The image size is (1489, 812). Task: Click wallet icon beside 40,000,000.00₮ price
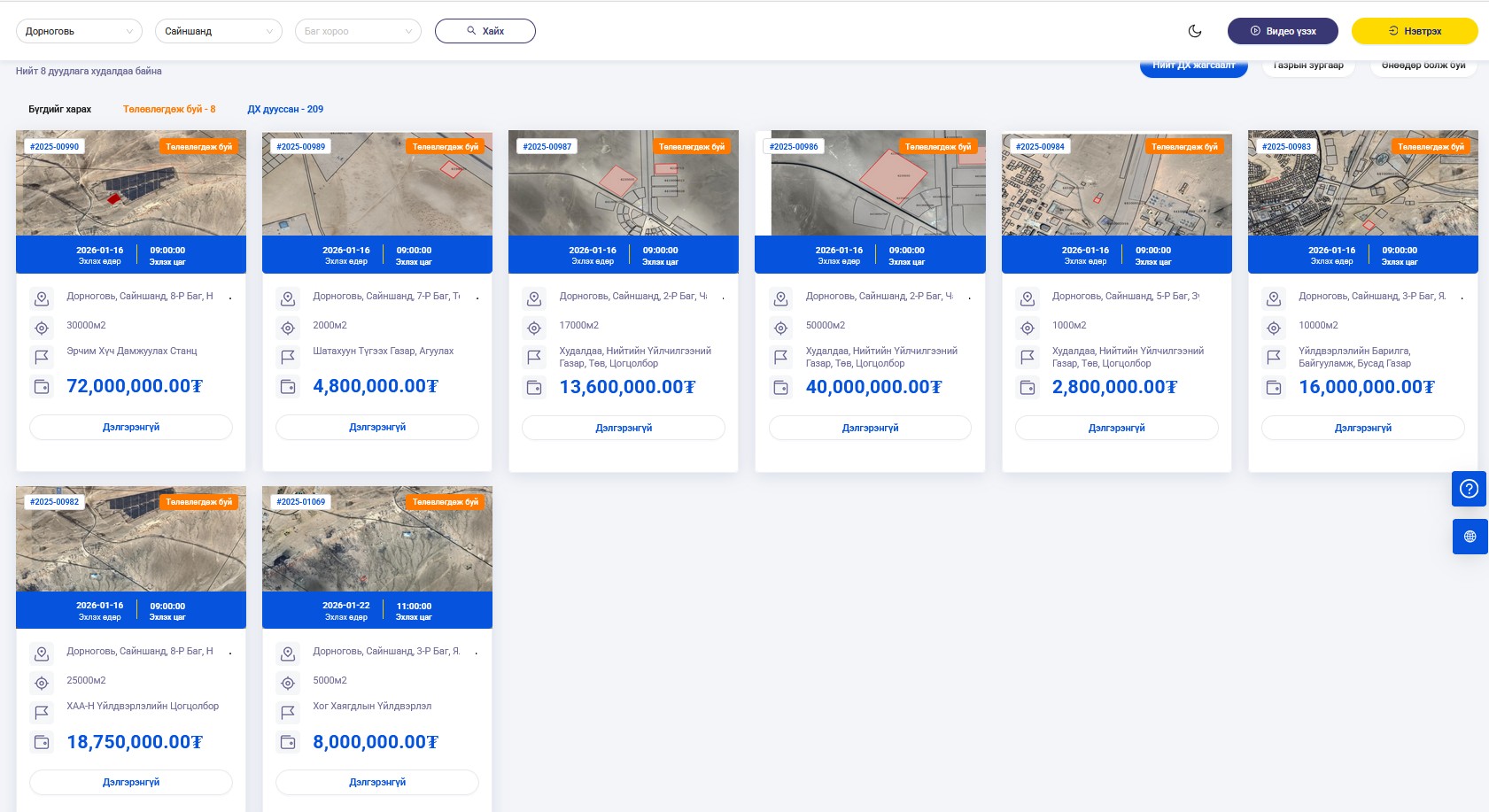click(x=780, y=387)
